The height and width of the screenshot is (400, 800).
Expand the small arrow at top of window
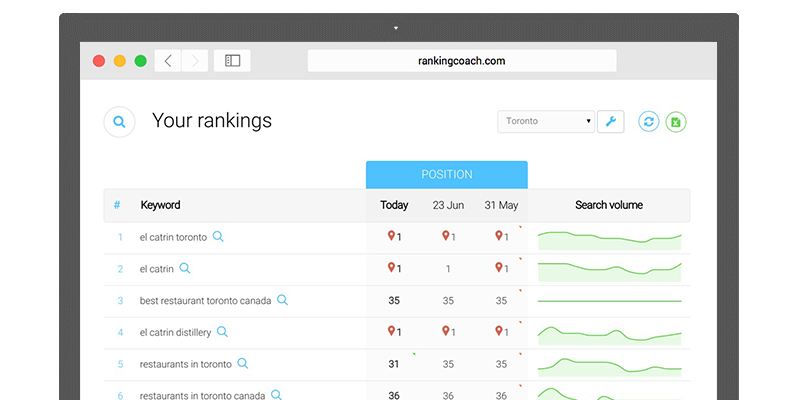pyautogui.click(x=396, y=27)
